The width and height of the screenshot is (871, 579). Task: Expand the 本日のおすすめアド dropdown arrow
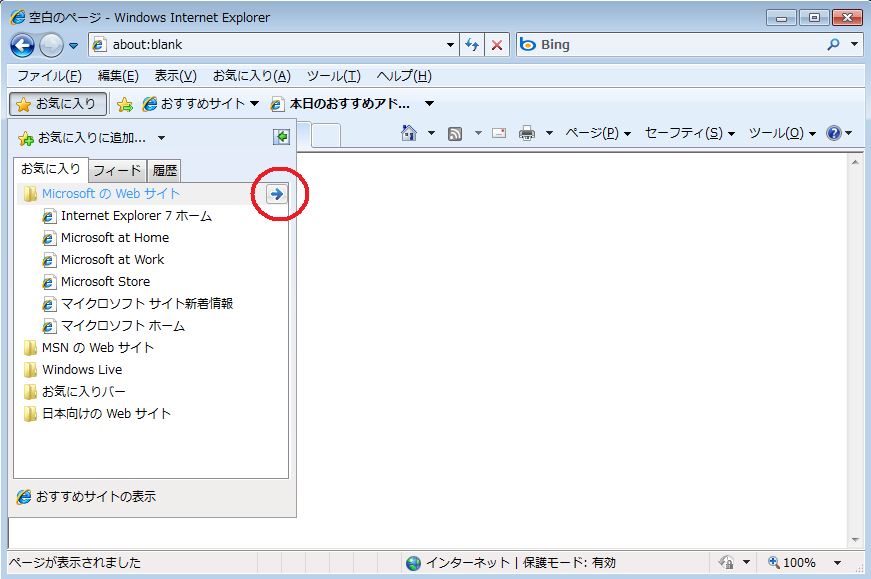[429, 103]
